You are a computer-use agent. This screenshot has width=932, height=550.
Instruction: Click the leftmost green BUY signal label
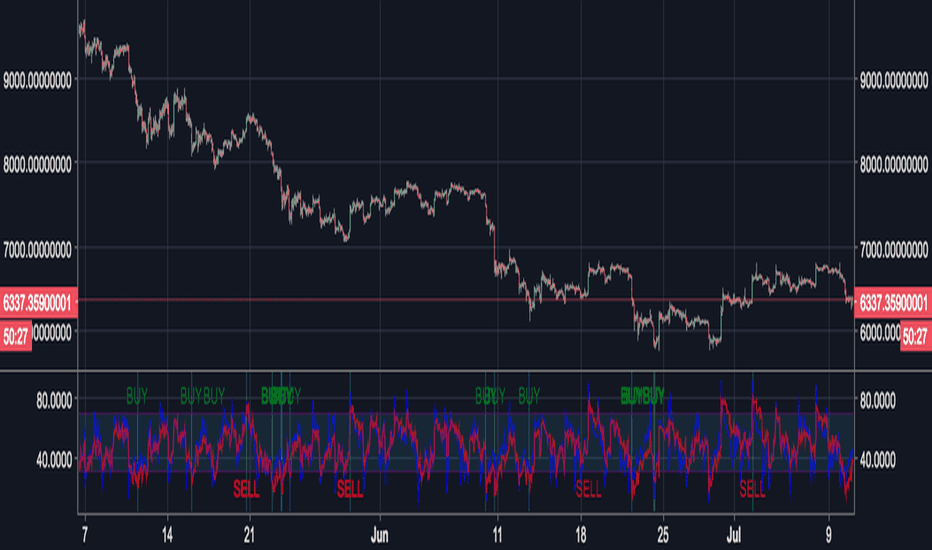137,395
